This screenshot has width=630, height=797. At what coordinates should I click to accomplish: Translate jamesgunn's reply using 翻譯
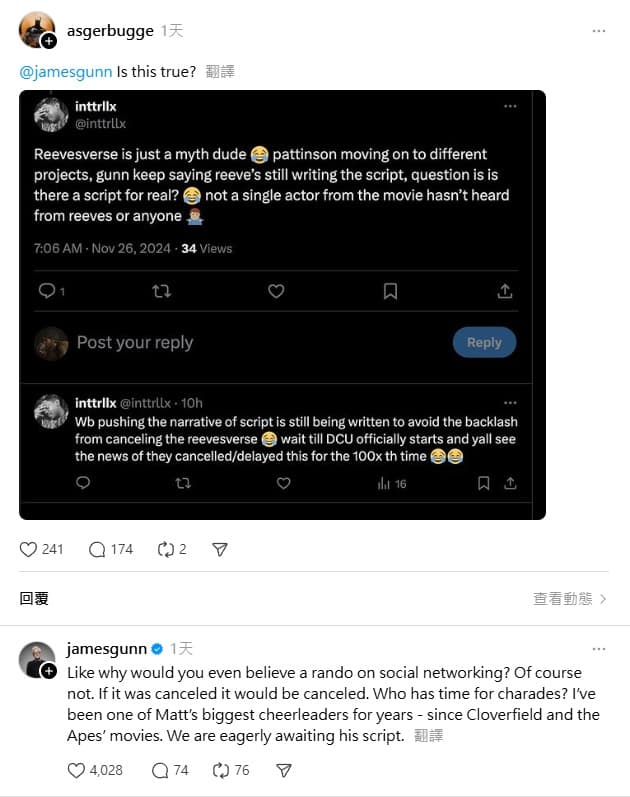(x=429, y=735)
